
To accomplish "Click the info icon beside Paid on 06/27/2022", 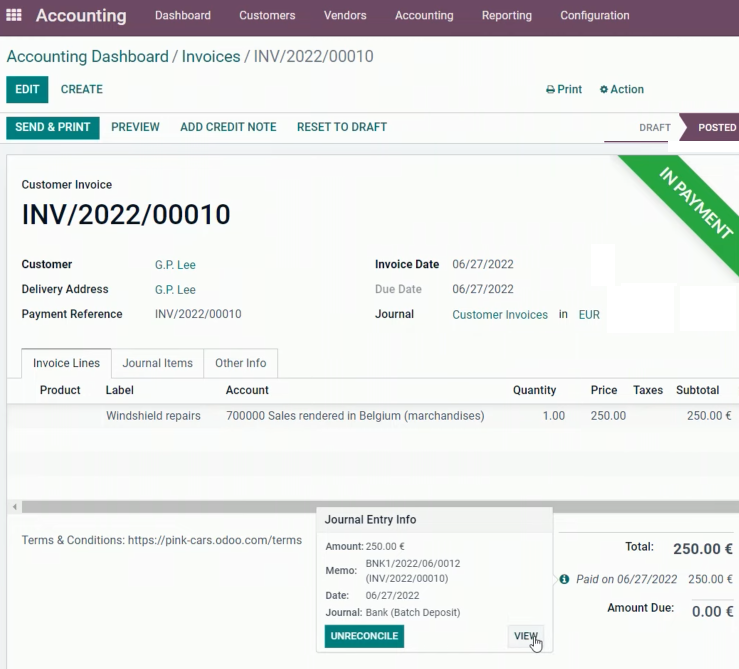I will (564, 579).
